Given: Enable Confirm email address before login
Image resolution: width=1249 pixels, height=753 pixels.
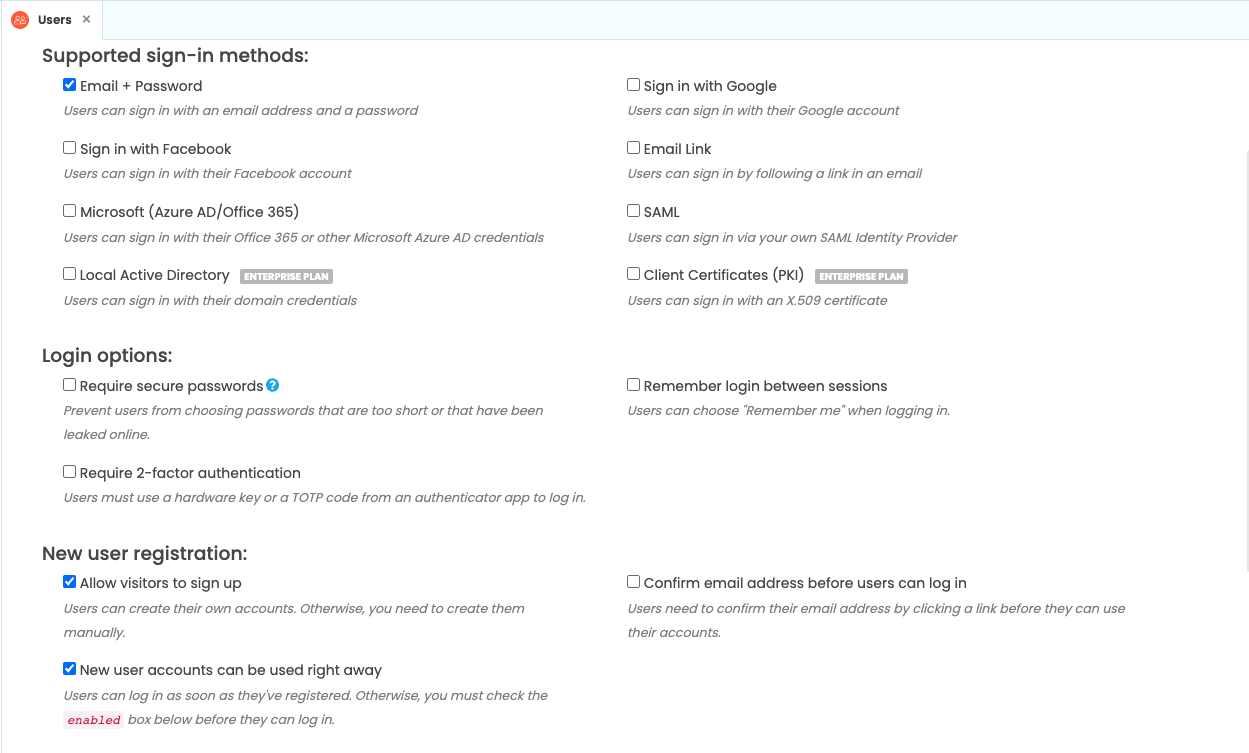Looking at the screenshot, I should (x=634, y=582).
